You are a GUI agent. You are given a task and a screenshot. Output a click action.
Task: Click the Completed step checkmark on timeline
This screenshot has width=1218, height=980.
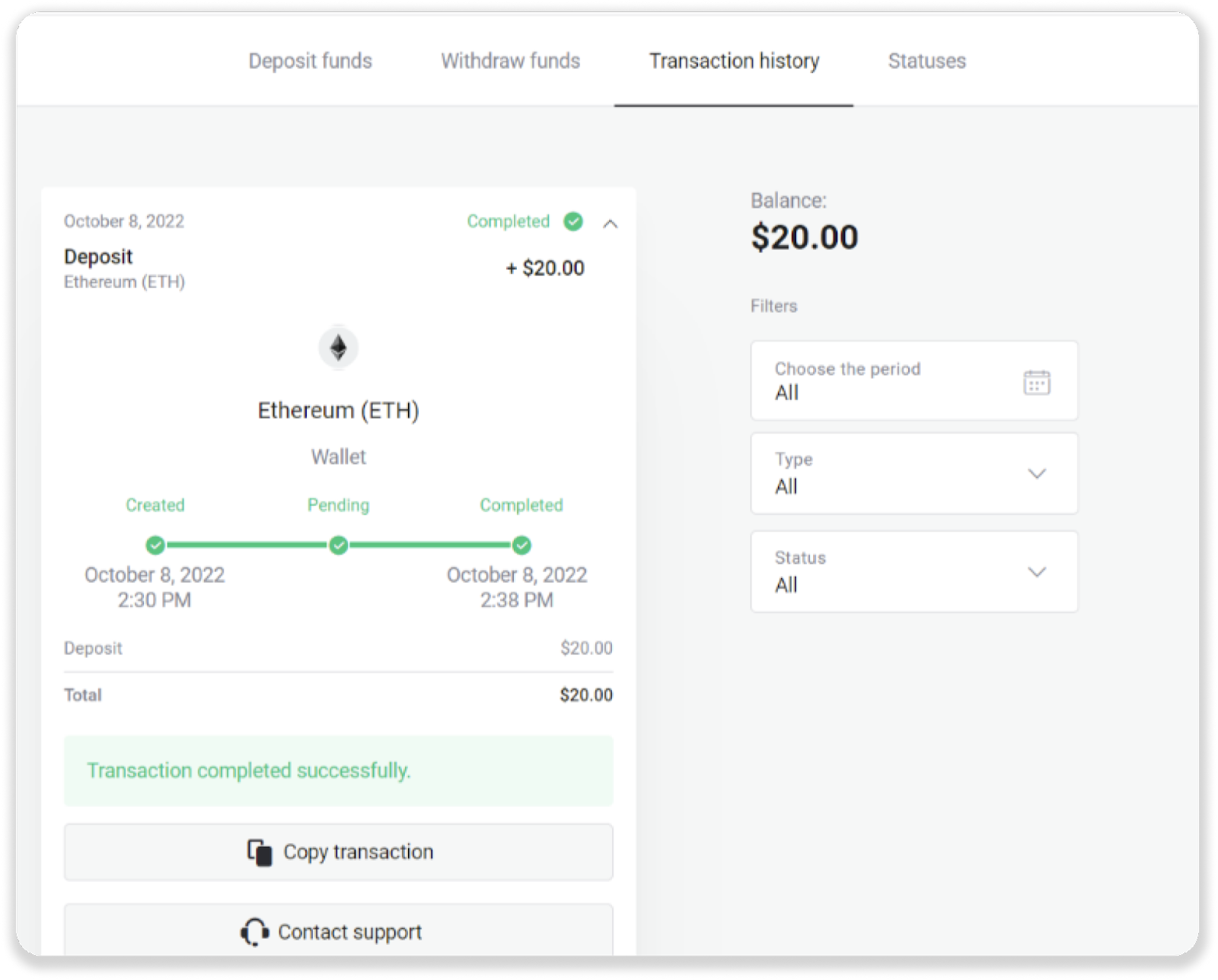click(x=521, y=545)
